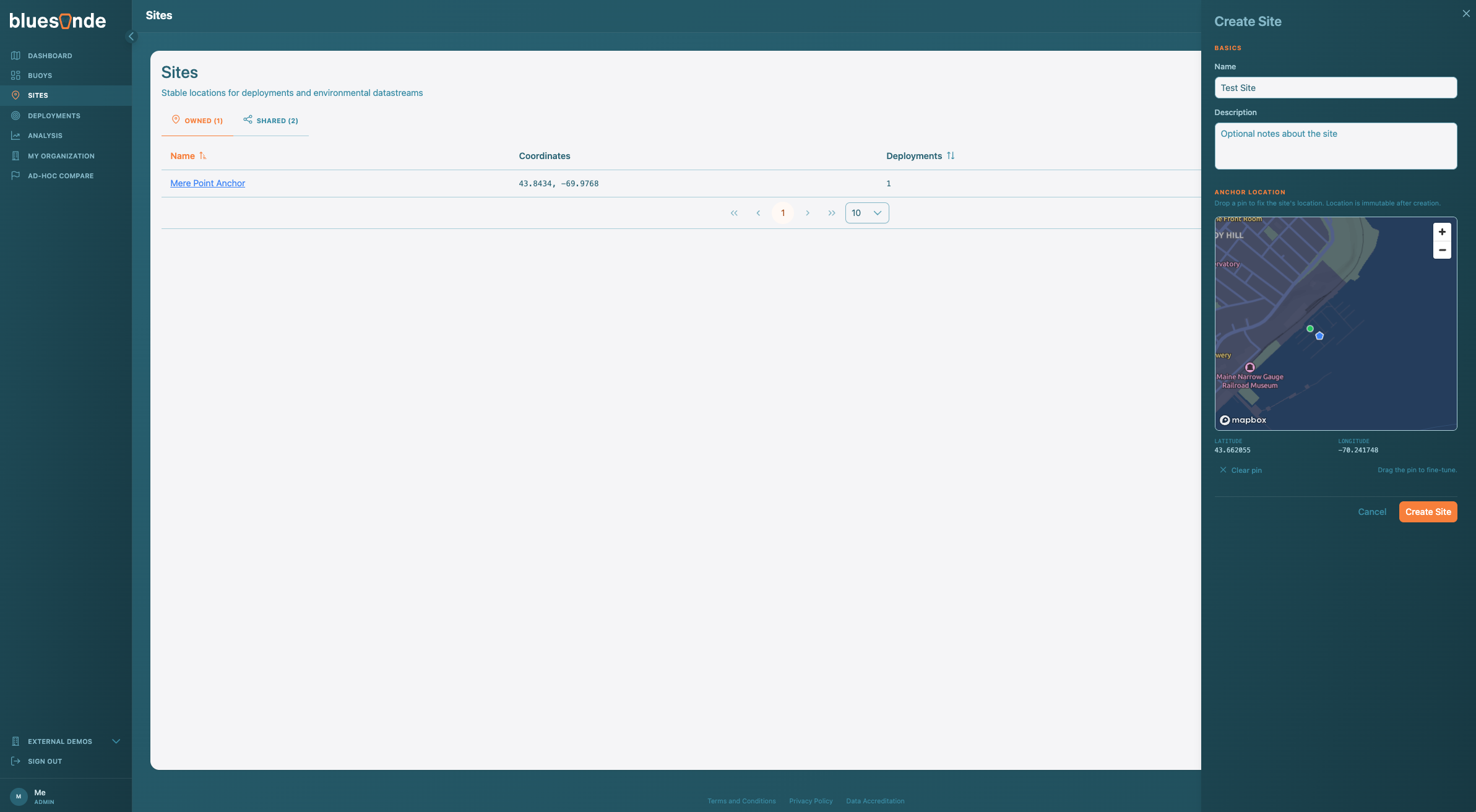
Task: Click the Me admin avatar
Action: tap(19, 797)
